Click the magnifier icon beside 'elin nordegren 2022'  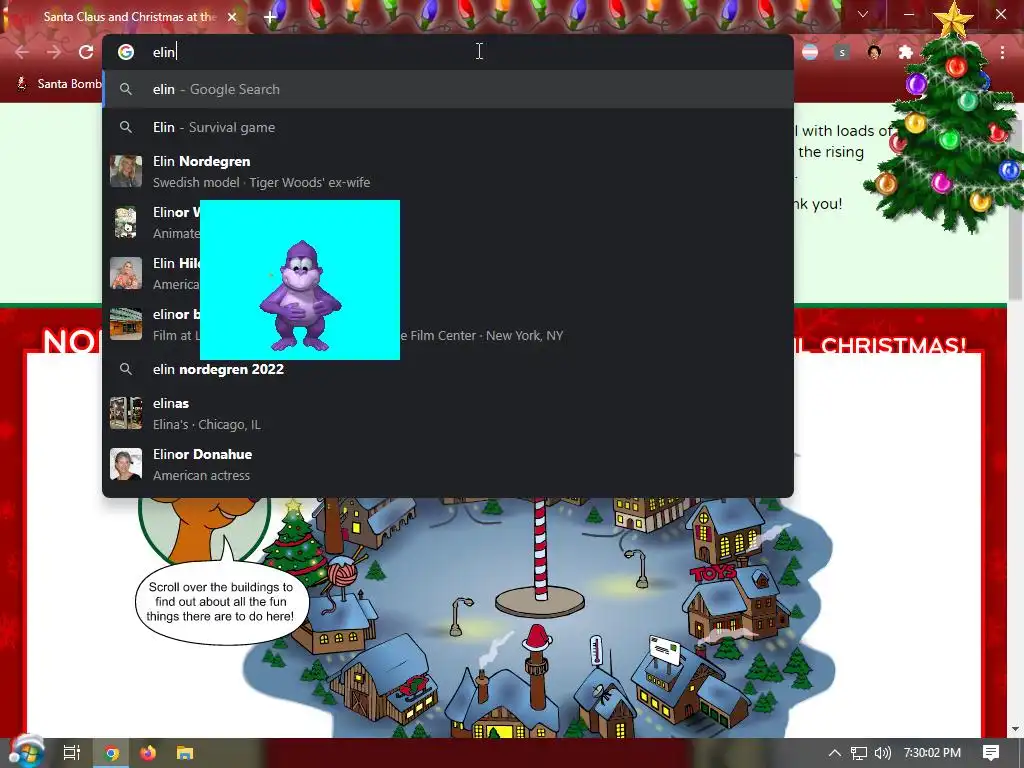pyautogui.click(x=126, y=370)
